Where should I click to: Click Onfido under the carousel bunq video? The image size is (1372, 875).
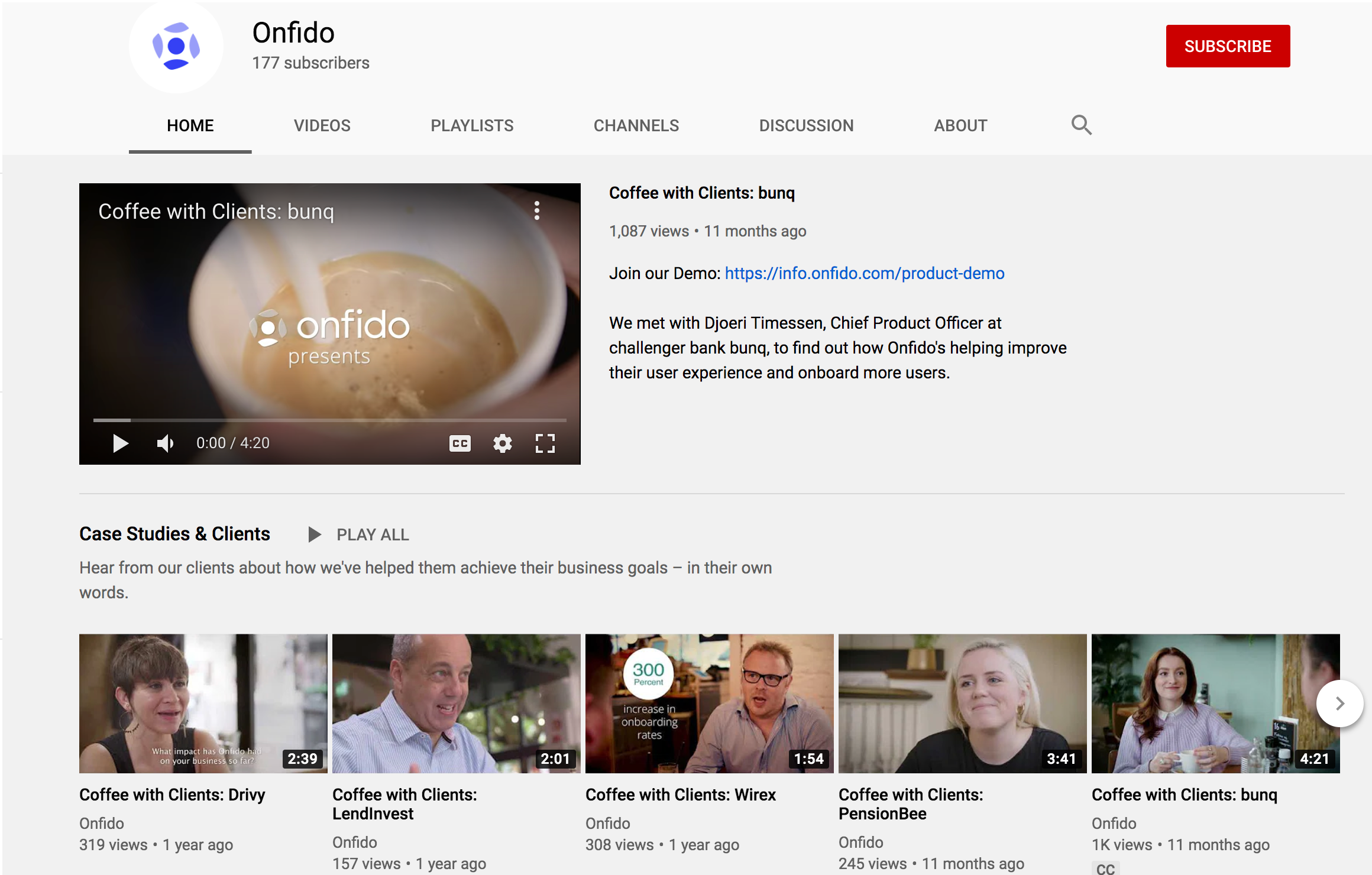[1114, 823]
